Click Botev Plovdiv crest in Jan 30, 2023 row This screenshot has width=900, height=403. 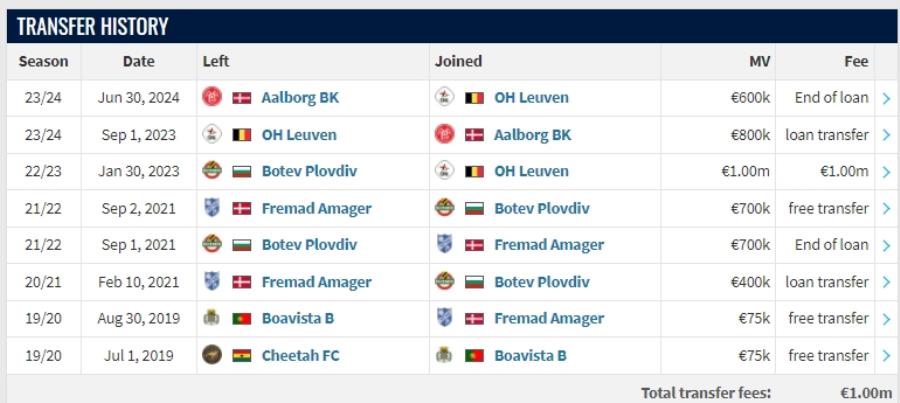pos(212,171)
